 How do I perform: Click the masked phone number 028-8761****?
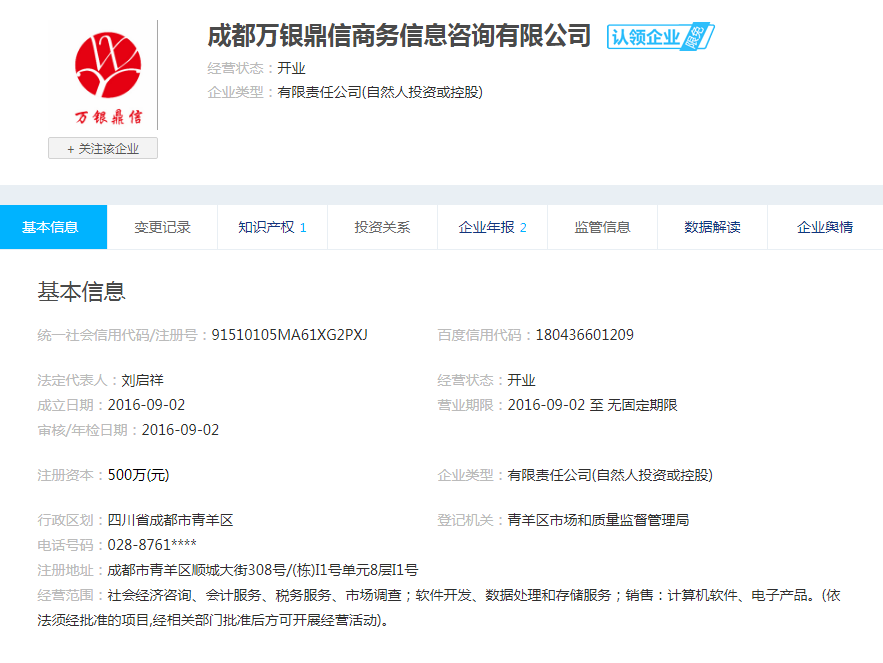[x=152, y=545]
